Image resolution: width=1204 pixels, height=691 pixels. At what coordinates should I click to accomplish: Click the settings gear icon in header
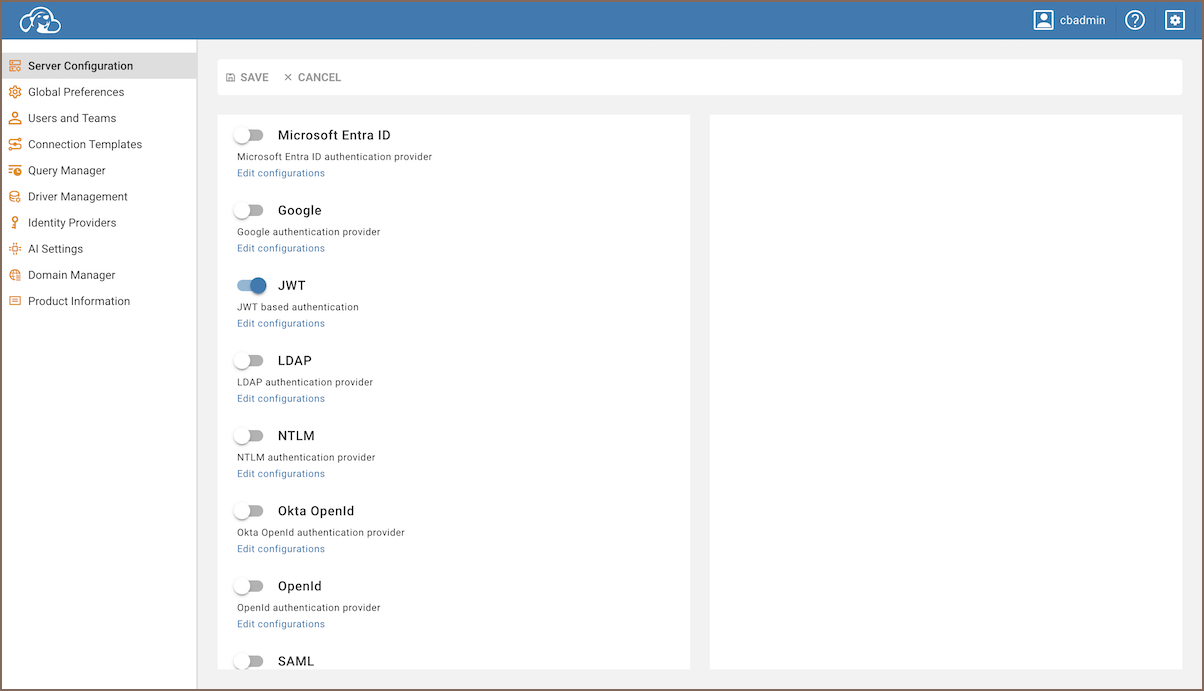coord(1174,20)
